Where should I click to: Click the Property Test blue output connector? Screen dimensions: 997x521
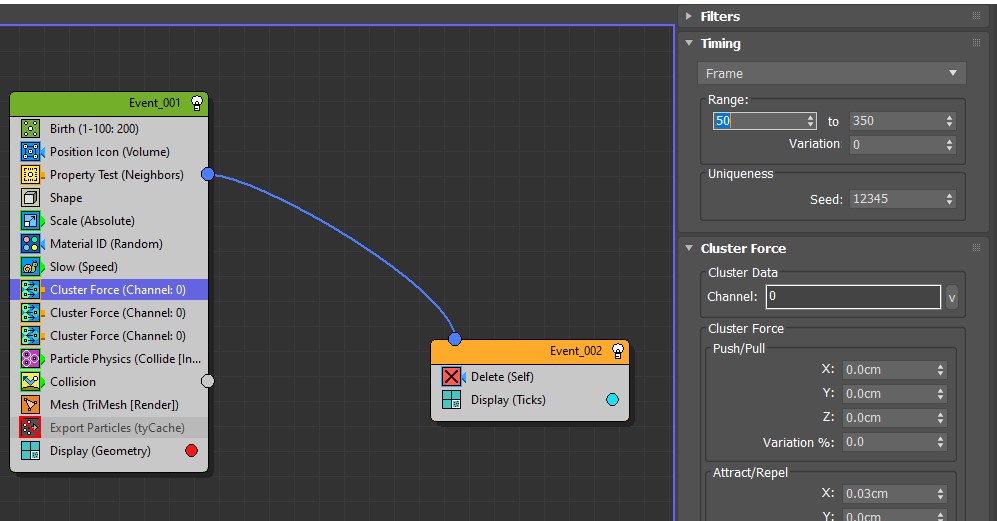(x=208, y=174)
